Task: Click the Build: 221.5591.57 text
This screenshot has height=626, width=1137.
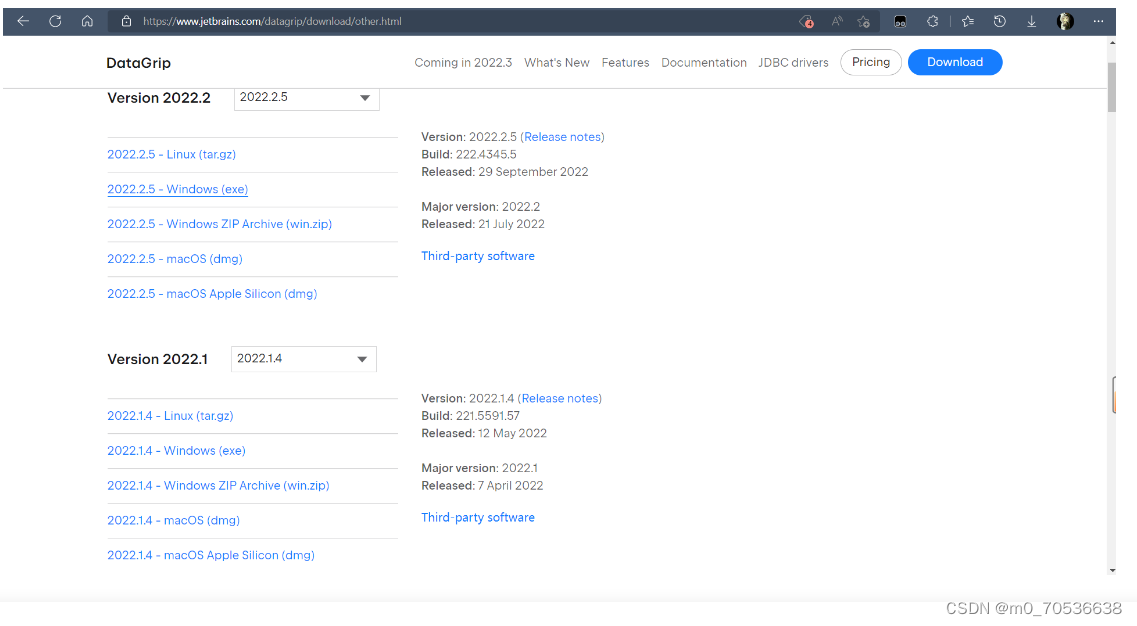Action: 471,416
